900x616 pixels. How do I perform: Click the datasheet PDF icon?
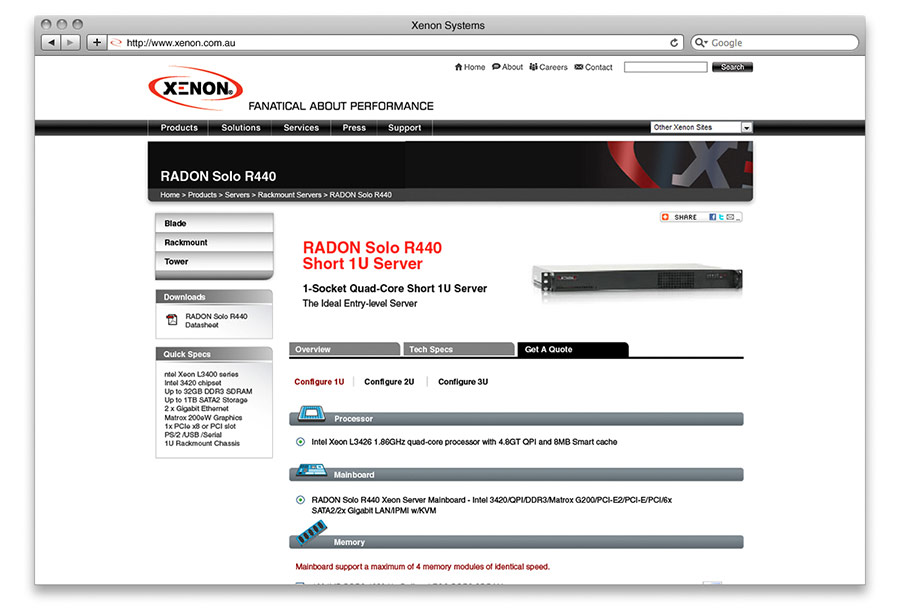pos(172,320)
